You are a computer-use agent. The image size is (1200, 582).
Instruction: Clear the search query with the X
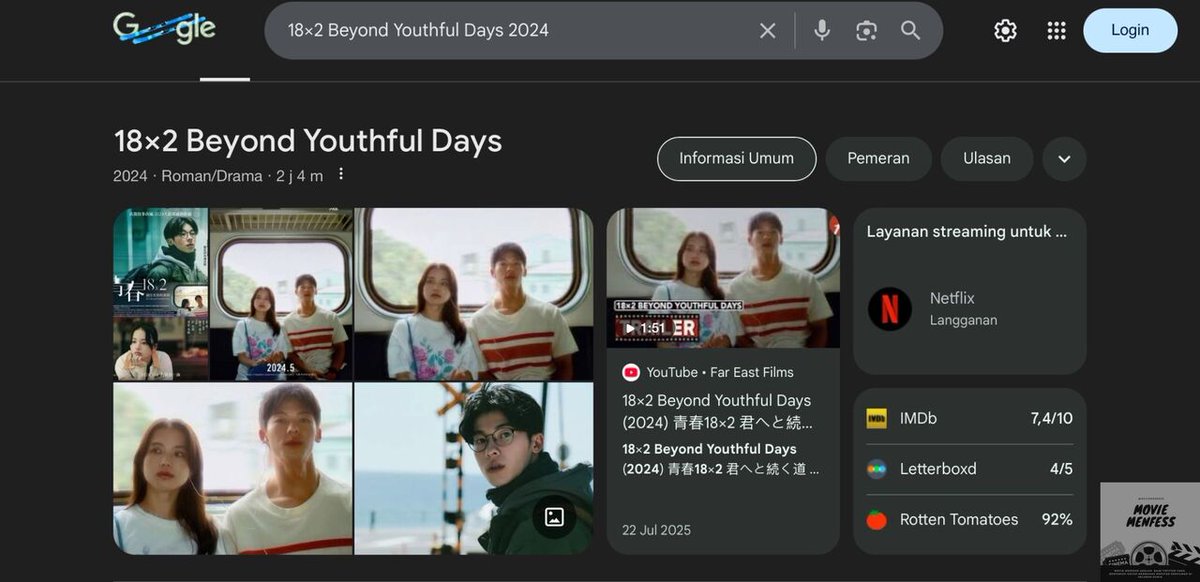(x=767, y=30)
